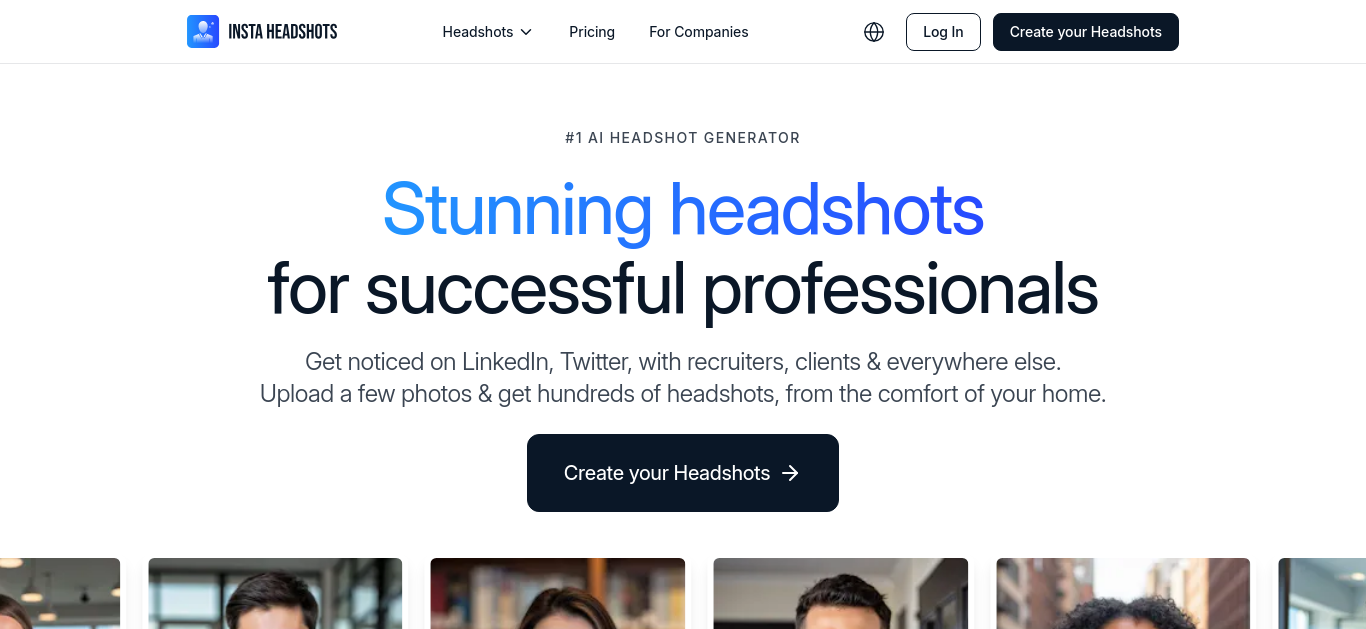Viewport: 1366px width, 629px height.
Task: Click the large Create your Headshots button
Action: pyautogui.click(x=683, y=473)
